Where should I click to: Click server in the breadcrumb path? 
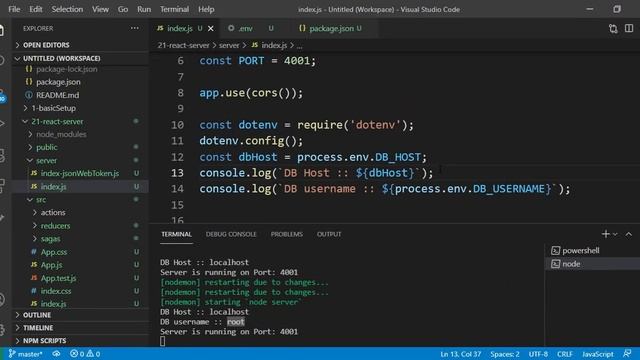(229, 45)
